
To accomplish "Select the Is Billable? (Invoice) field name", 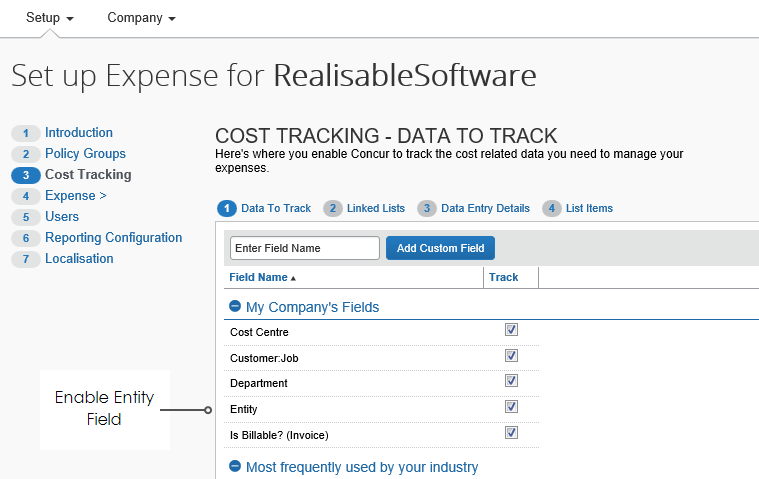I will point(279,435).
